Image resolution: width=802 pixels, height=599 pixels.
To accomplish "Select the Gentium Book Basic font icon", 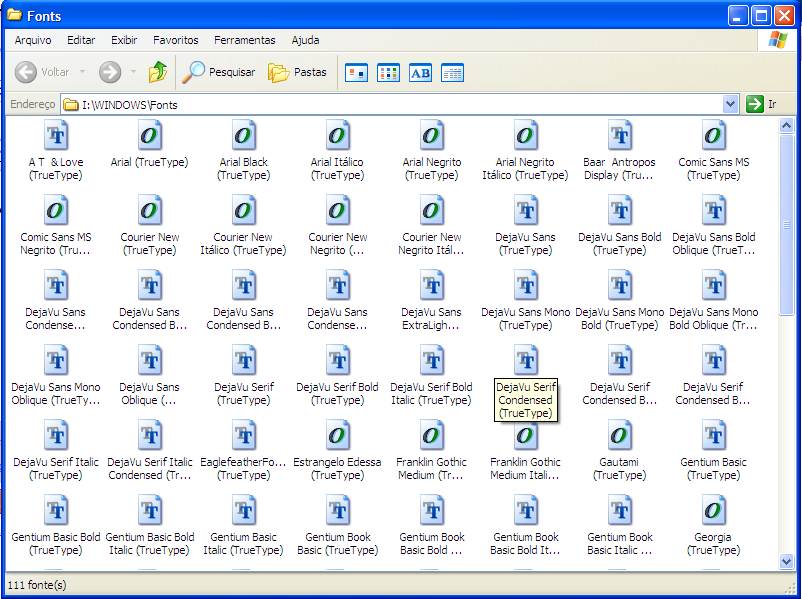I will pyautogui.click(x=338, y=511).
